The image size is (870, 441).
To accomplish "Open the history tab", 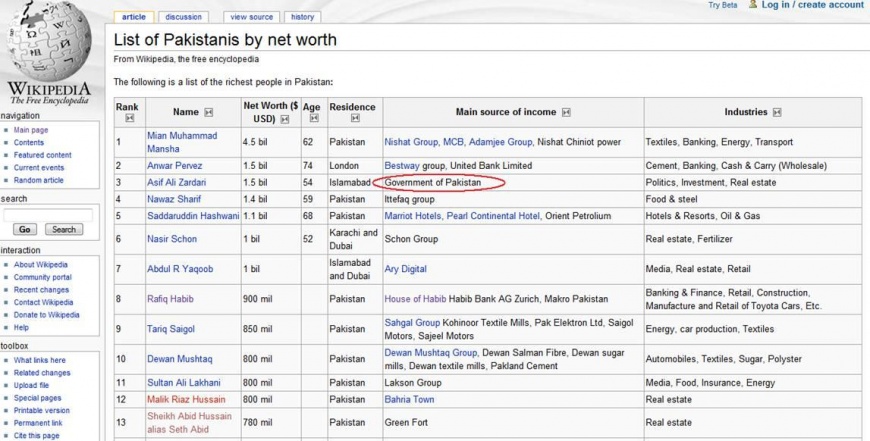I will [x=302, y=17].
